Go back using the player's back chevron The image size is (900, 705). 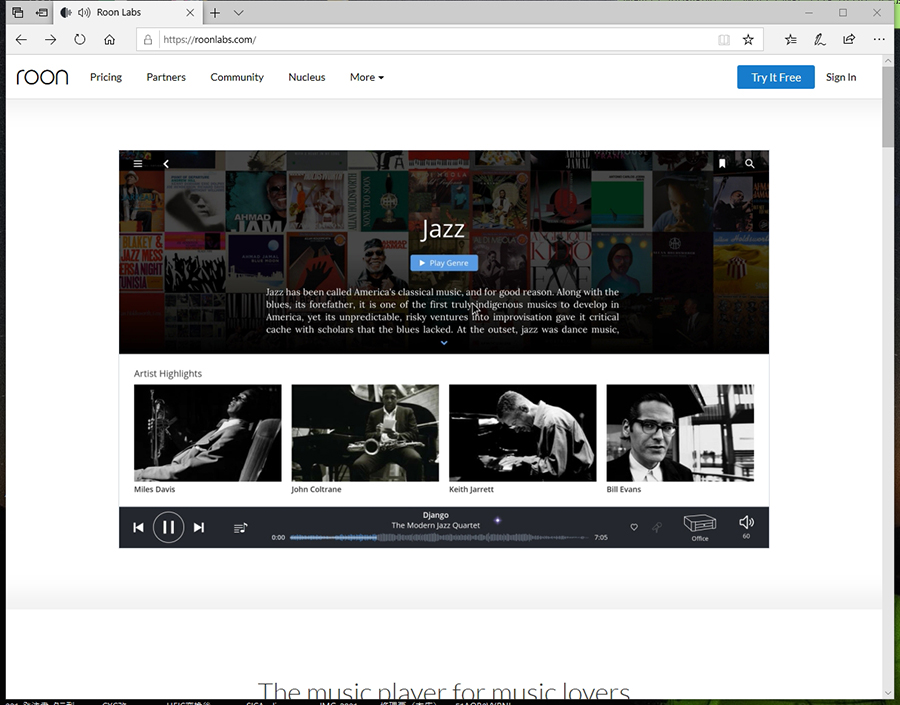[166, 164]
